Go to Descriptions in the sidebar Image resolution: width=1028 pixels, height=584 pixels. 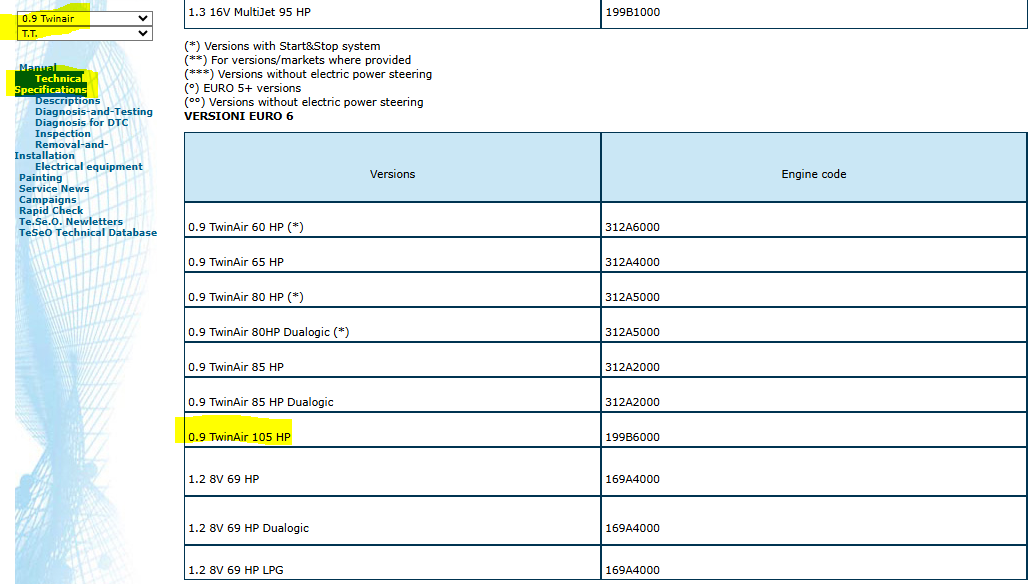[x=67, y=101]
